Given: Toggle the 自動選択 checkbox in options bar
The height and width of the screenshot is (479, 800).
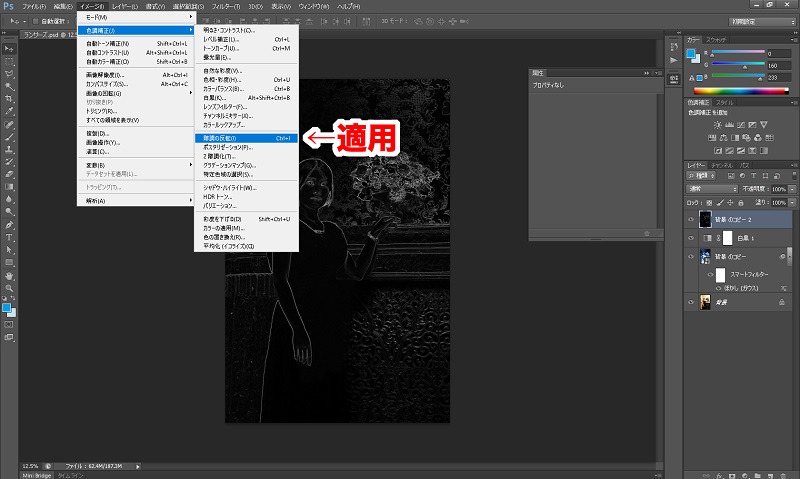Looking at the screenshot, I should pos(35,21).
